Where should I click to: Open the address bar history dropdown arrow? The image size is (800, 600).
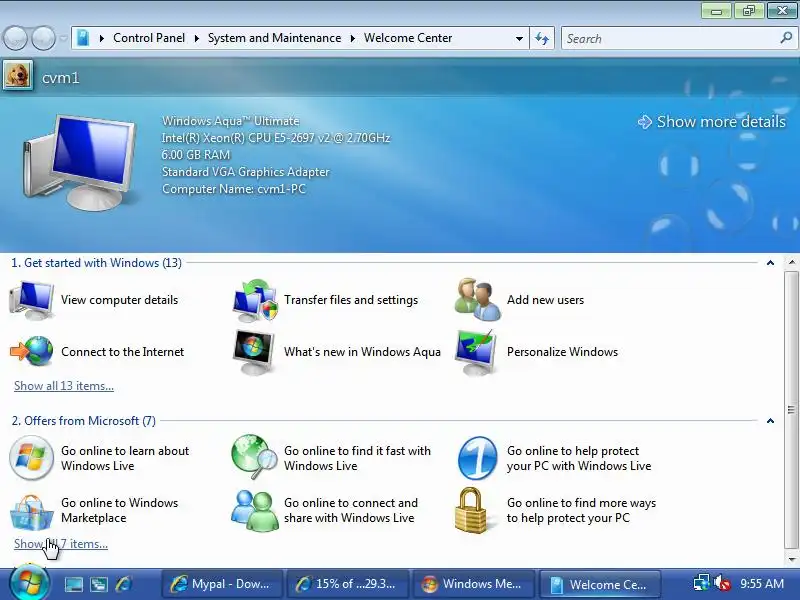[x=519, y=38]
